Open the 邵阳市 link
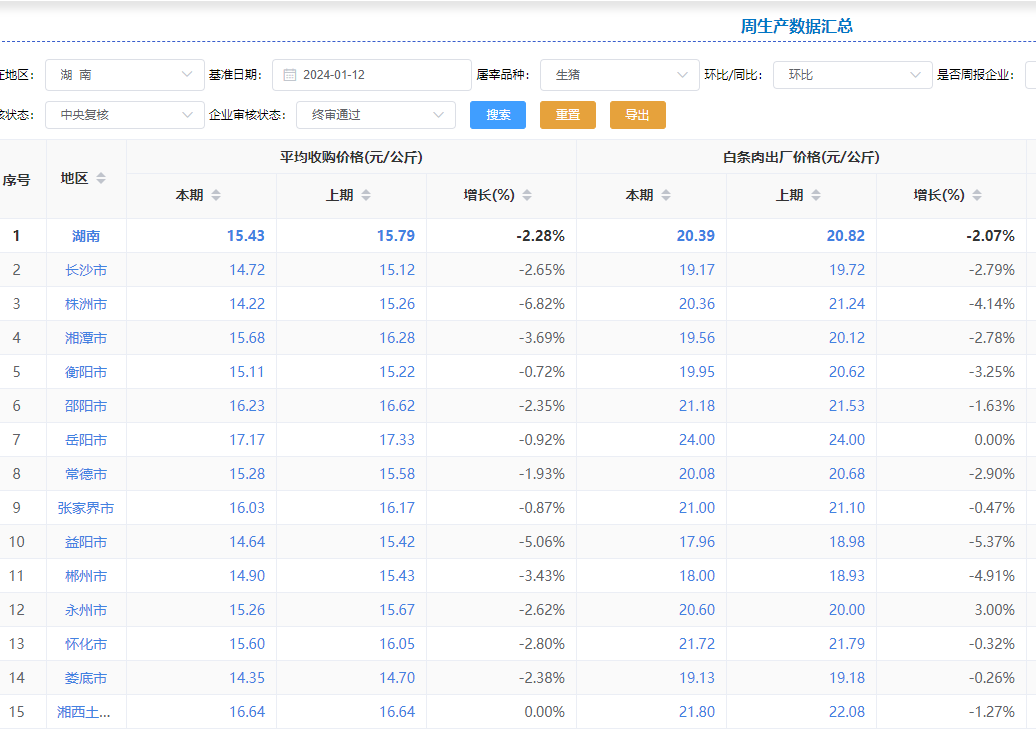The image size is (1036, 740). pyautogui.click(x=86, y=406)
